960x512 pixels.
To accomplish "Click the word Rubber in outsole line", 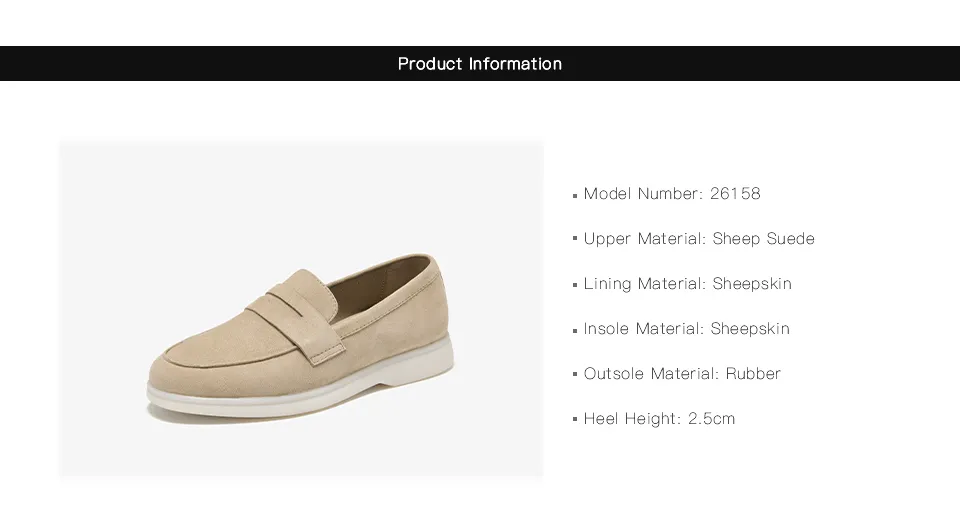I will pos(753,374).
